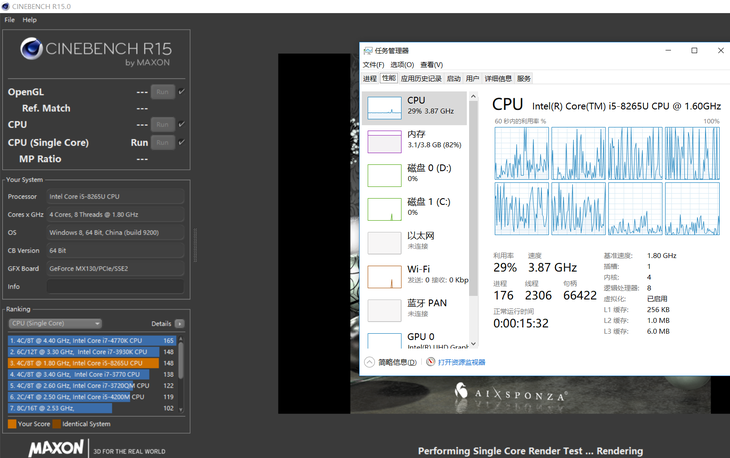Click the ranking list scrollbar thumb
This screenshot has width=730, height=458.
(181, 361)
